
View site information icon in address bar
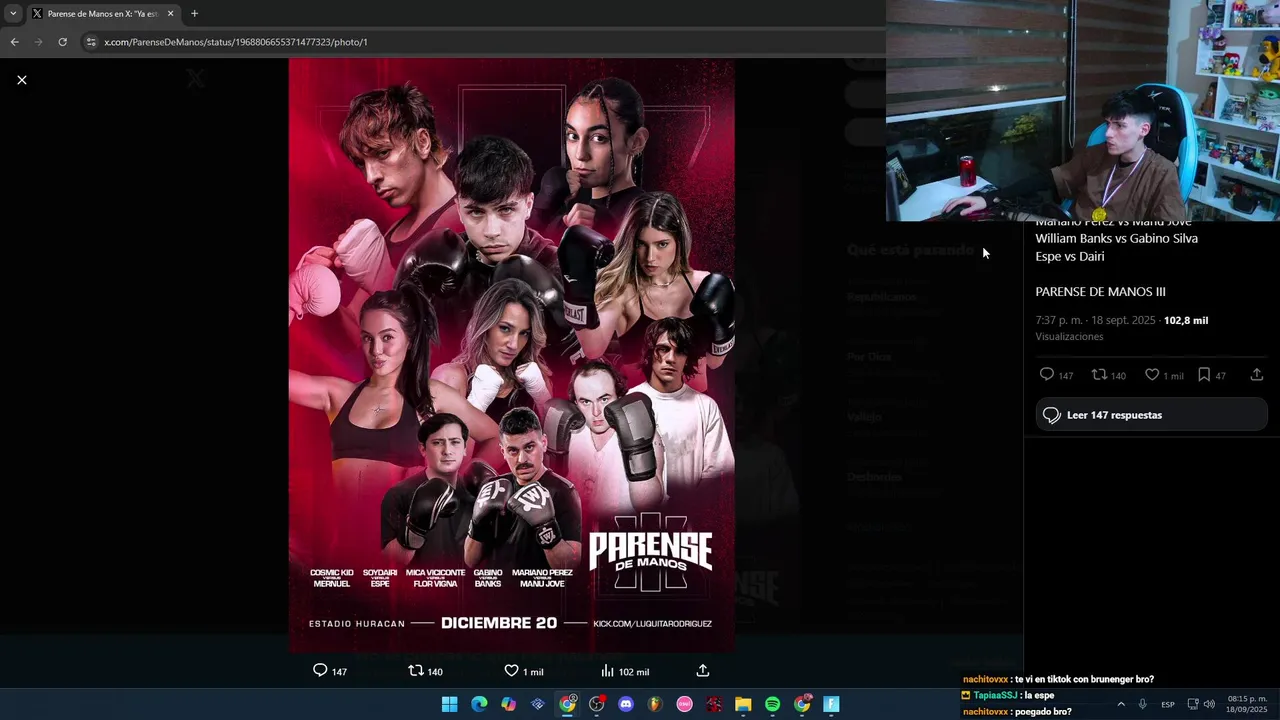click(x=91, y=42)
